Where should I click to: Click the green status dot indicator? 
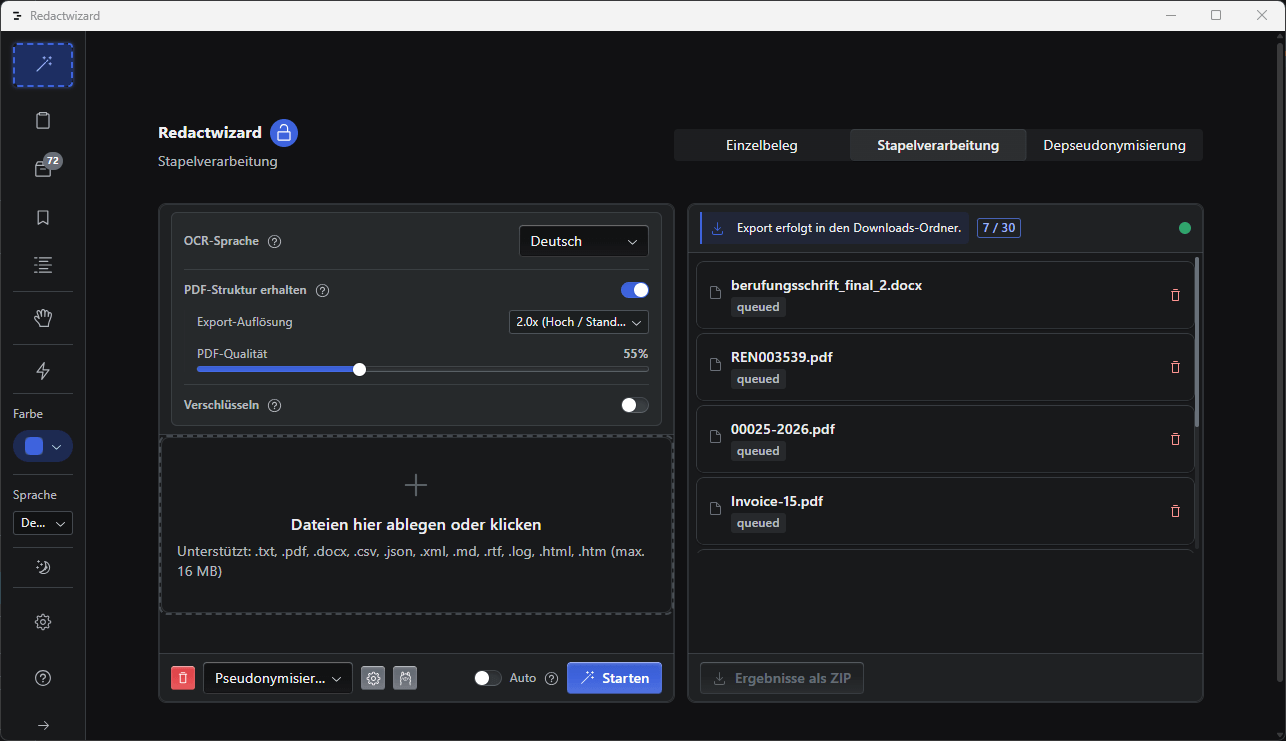[1185, 228]
